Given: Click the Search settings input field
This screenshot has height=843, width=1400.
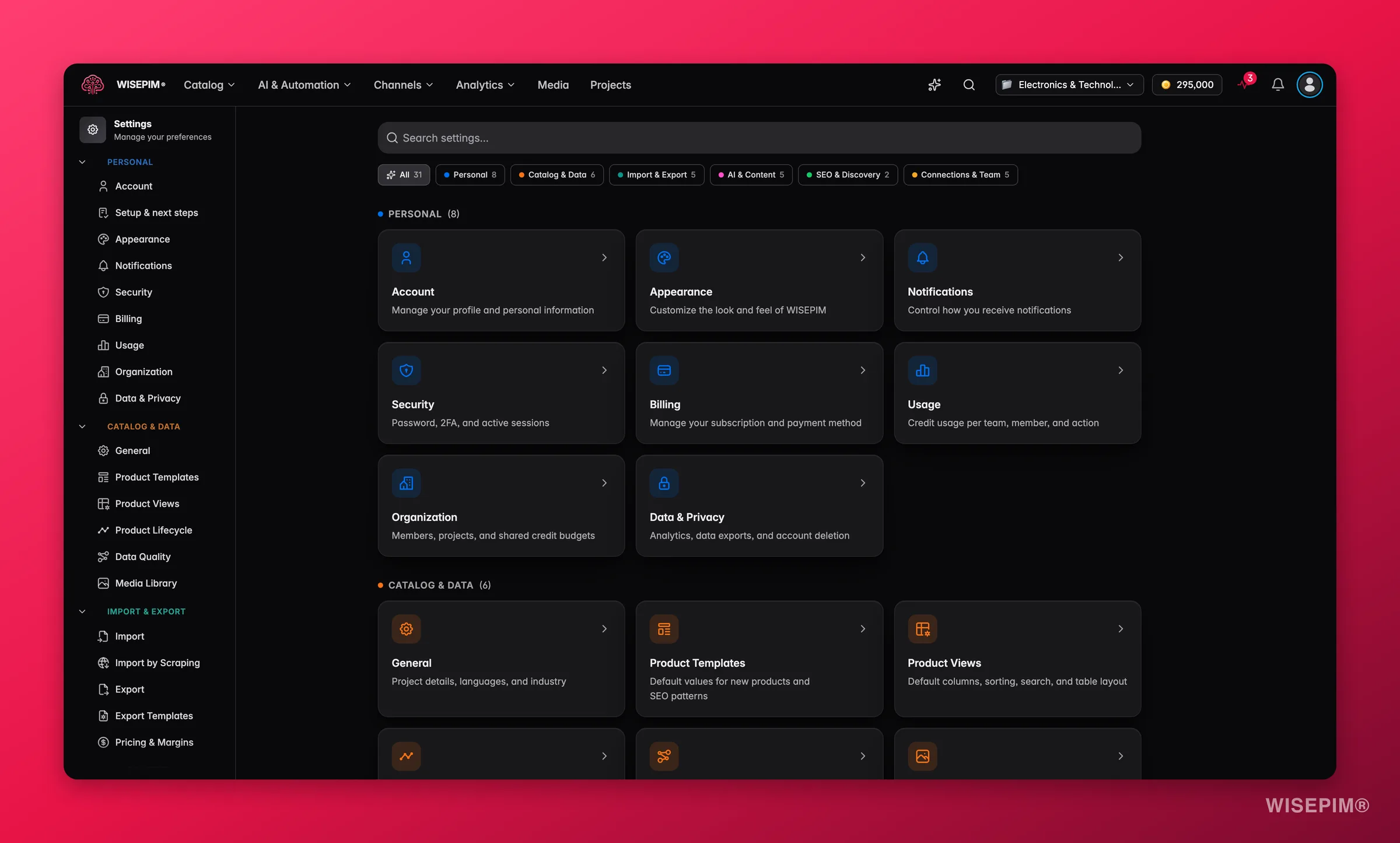Looking at the screenshot, I should pos(759,138).
